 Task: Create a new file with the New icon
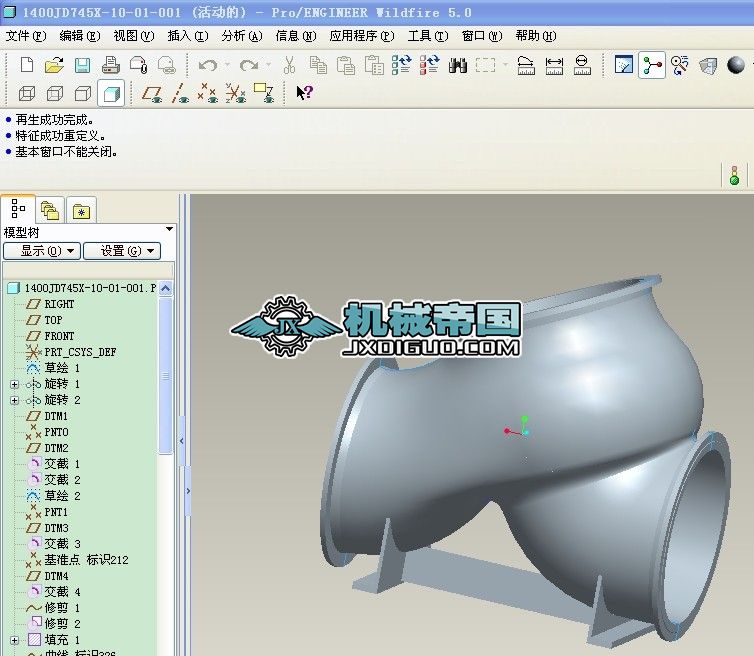[x=27, y=64]
